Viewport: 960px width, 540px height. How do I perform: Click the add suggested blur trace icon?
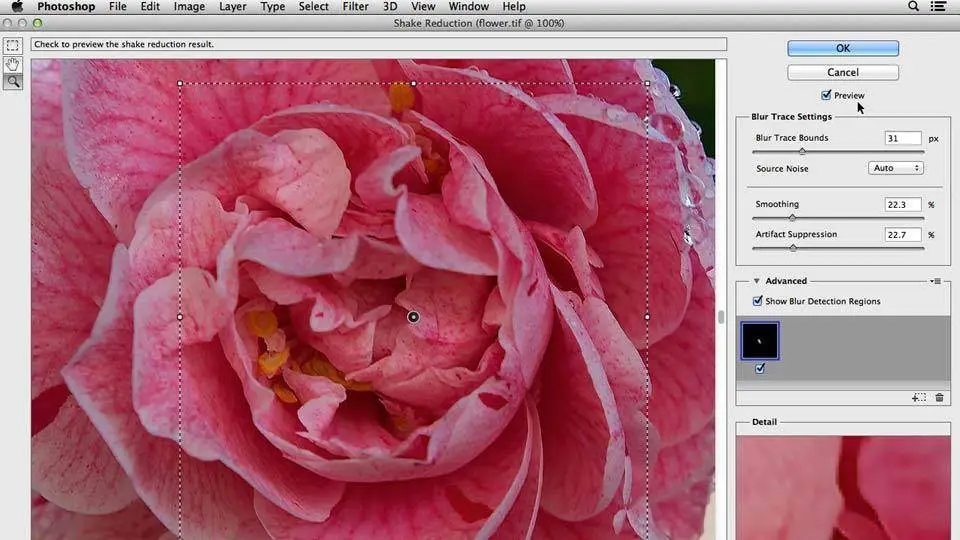pos(918,398)
